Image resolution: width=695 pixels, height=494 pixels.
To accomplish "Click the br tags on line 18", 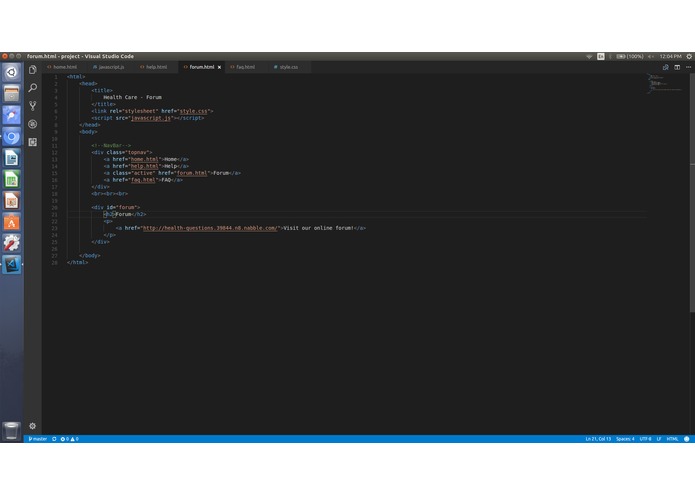I will (x=109, y=194).
